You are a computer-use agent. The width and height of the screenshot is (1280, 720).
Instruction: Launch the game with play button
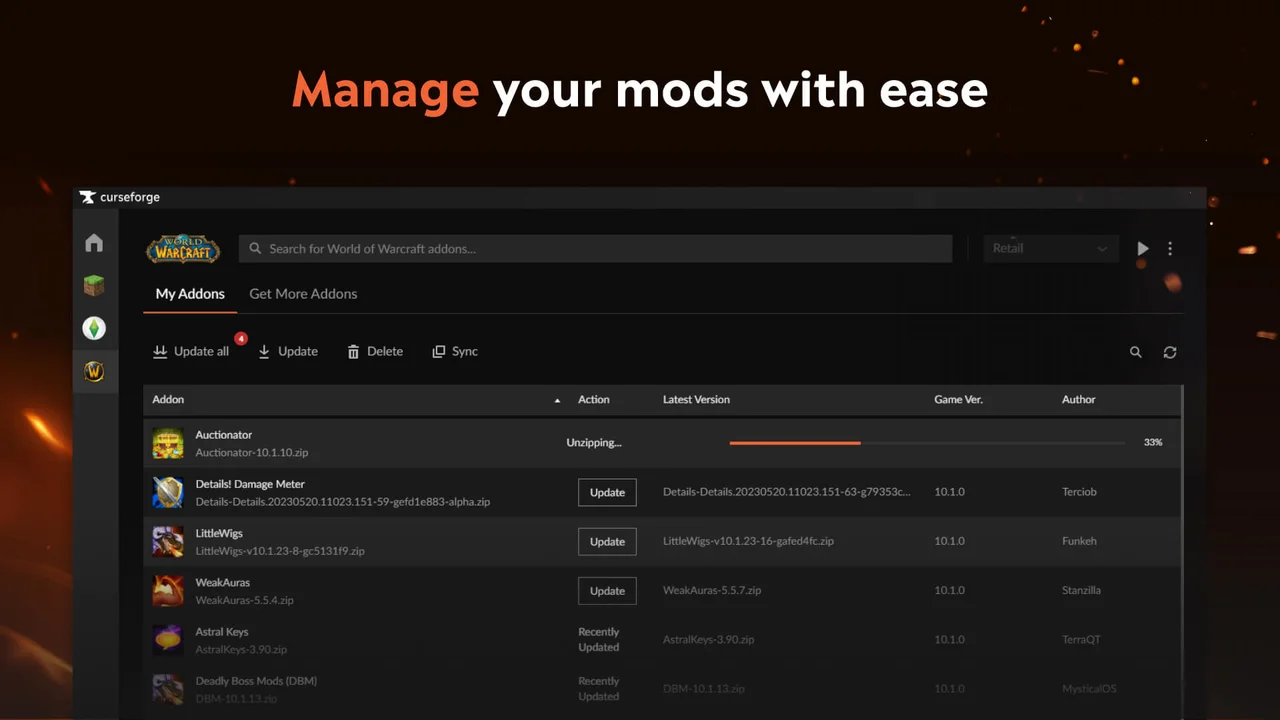1142,248
